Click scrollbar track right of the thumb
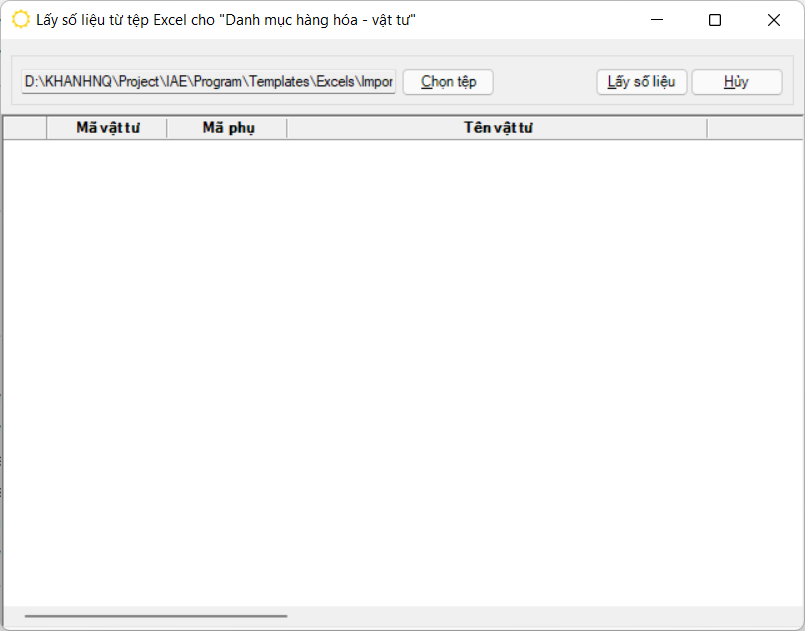This screenshot has height=631, width=805. click(x=540, y=617)
